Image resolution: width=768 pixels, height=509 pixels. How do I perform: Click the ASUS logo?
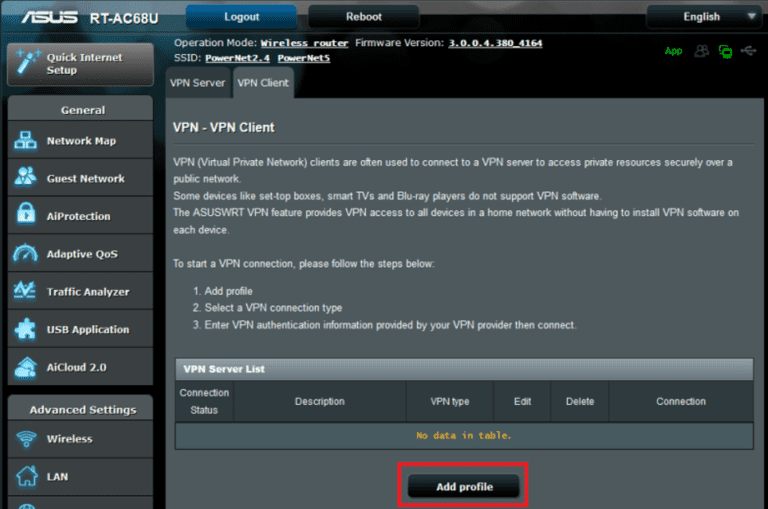tap(49, 18)
